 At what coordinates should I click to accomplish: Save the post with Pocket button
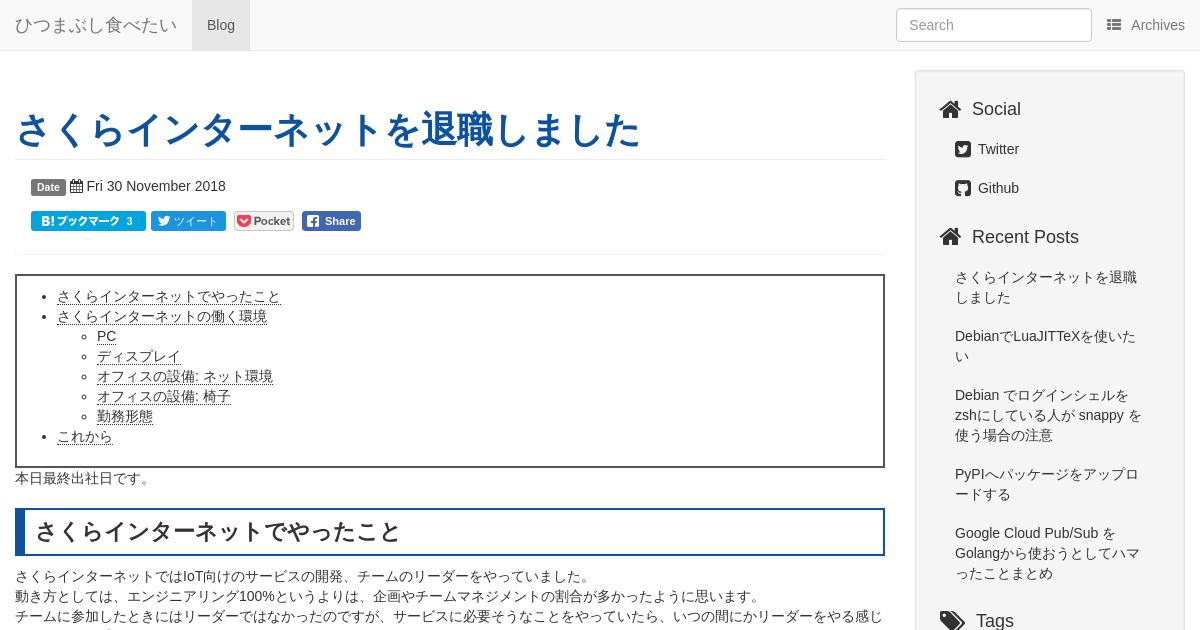point(264,221)
